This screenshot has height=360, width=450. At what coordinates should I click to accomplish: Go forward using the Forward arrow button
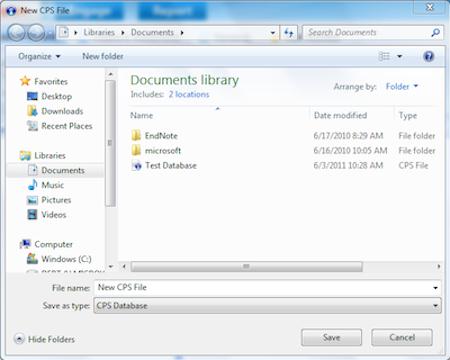click(x=36, y=33)
